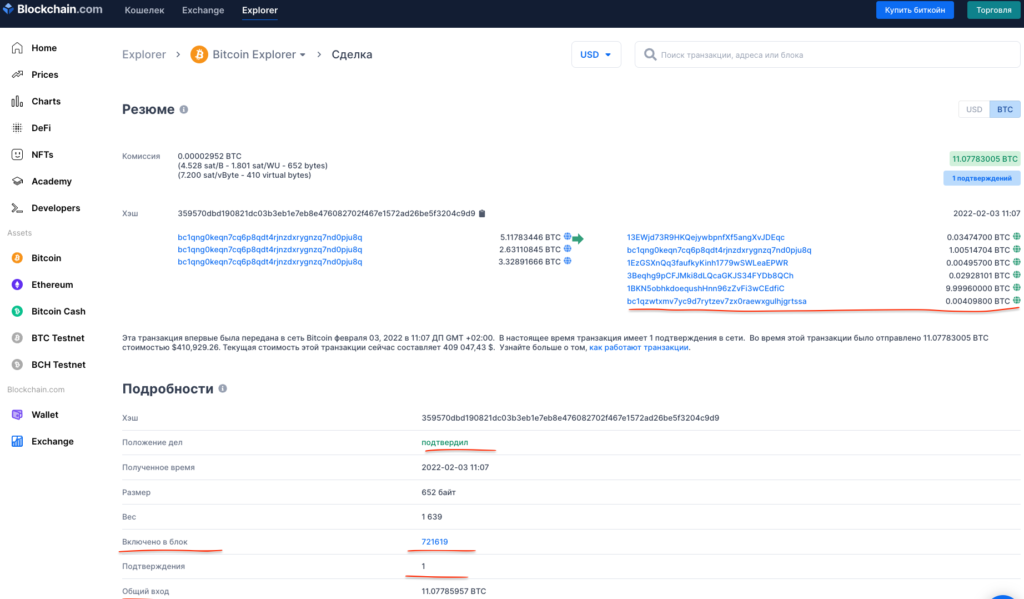1024x599 pixels.
Task: Click the commission value 0.00002952 BTC
Action: tap(209, 156)
